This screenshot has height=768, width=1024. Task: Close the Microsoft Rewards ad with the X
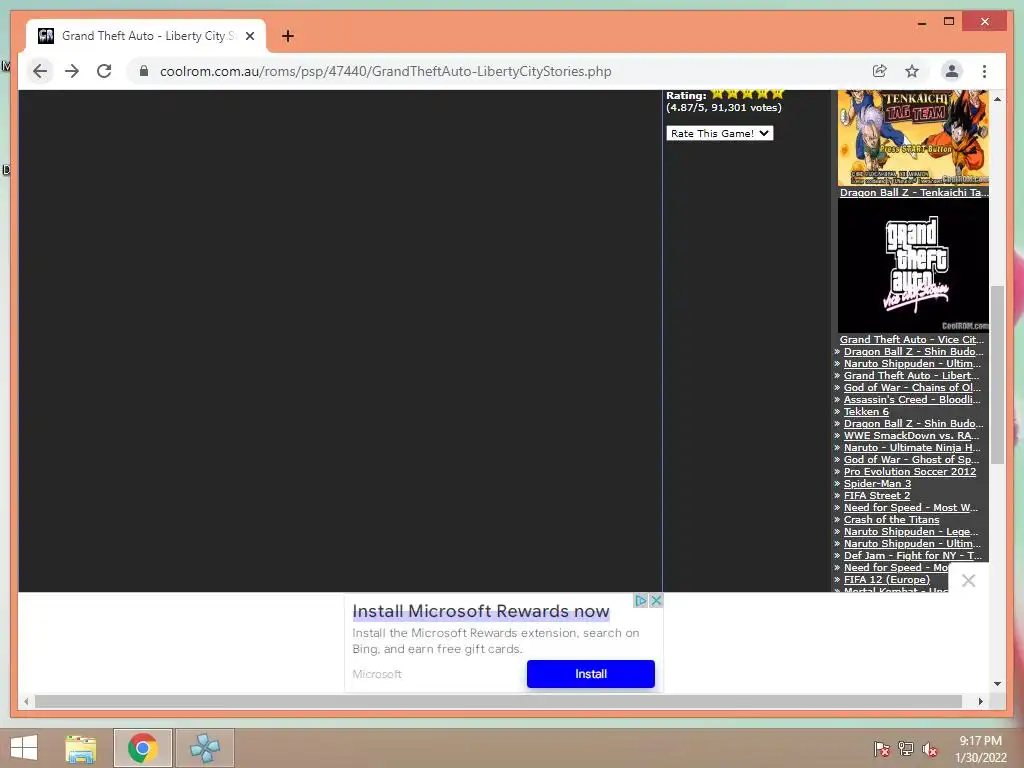pos(656,600)
